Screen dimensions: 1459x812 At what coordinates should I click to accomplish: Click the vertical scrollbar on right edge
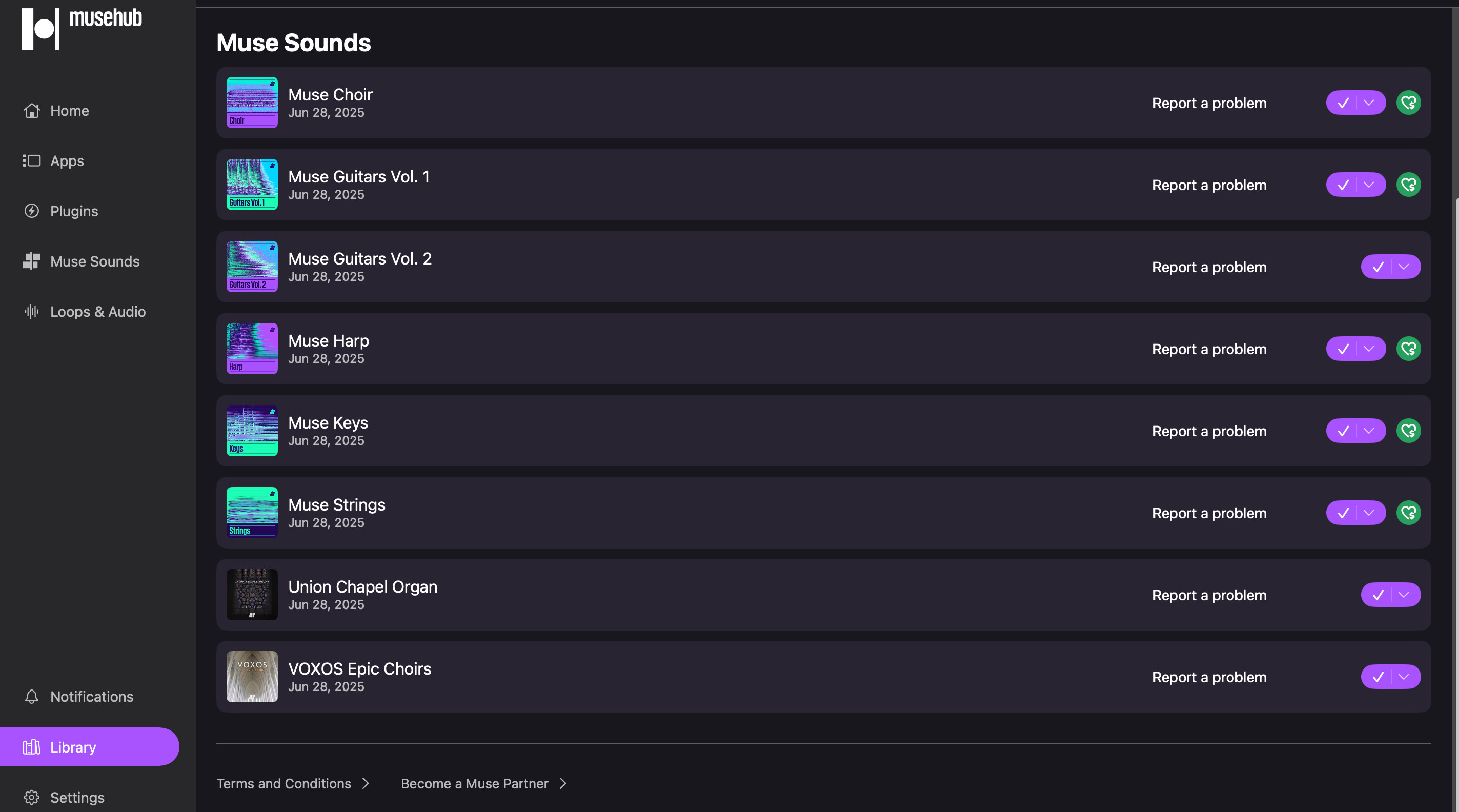(x=1455, y=504)
